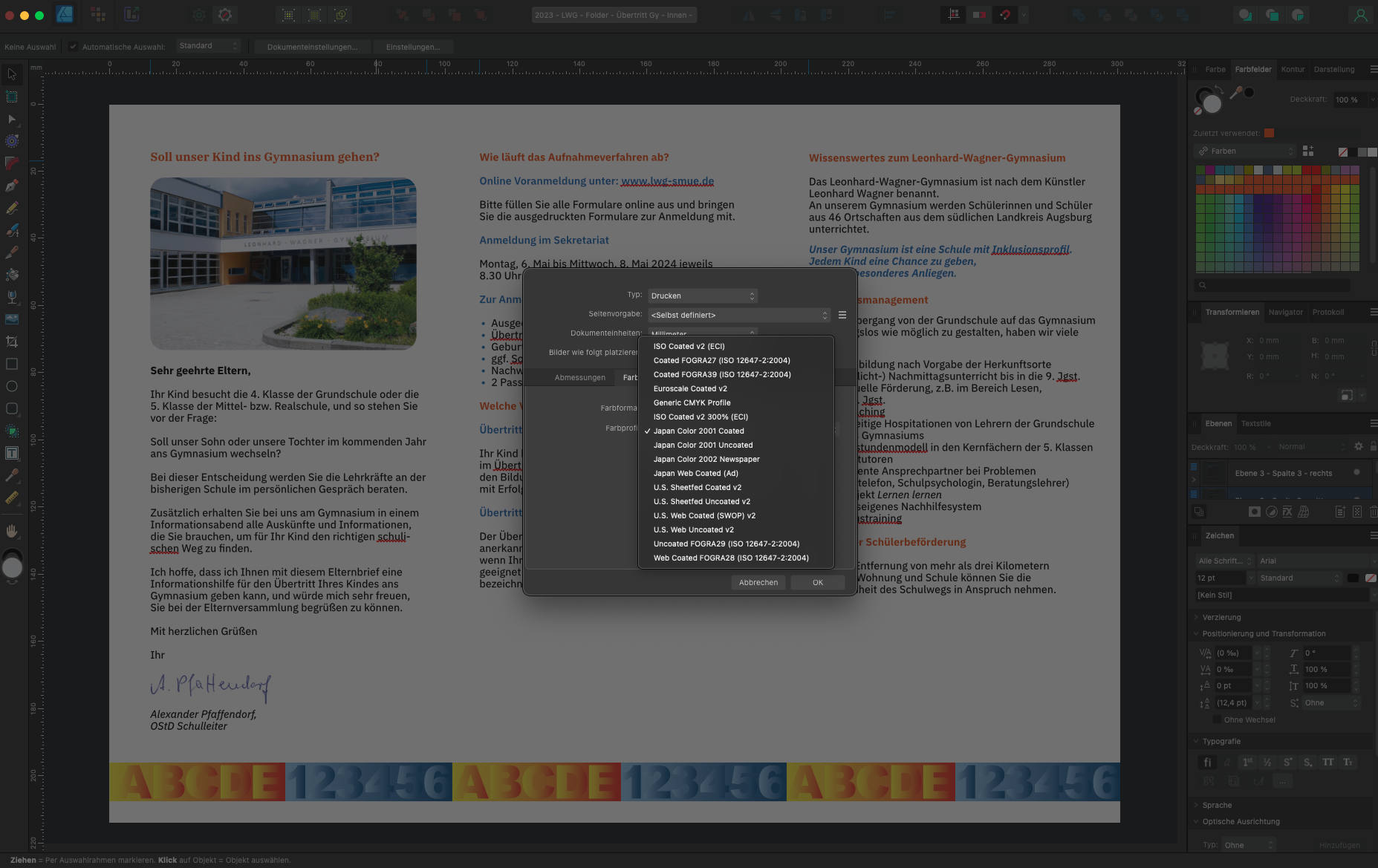Switch to the Textstile tab
1378x868 pixels.
coord(1255,423)
